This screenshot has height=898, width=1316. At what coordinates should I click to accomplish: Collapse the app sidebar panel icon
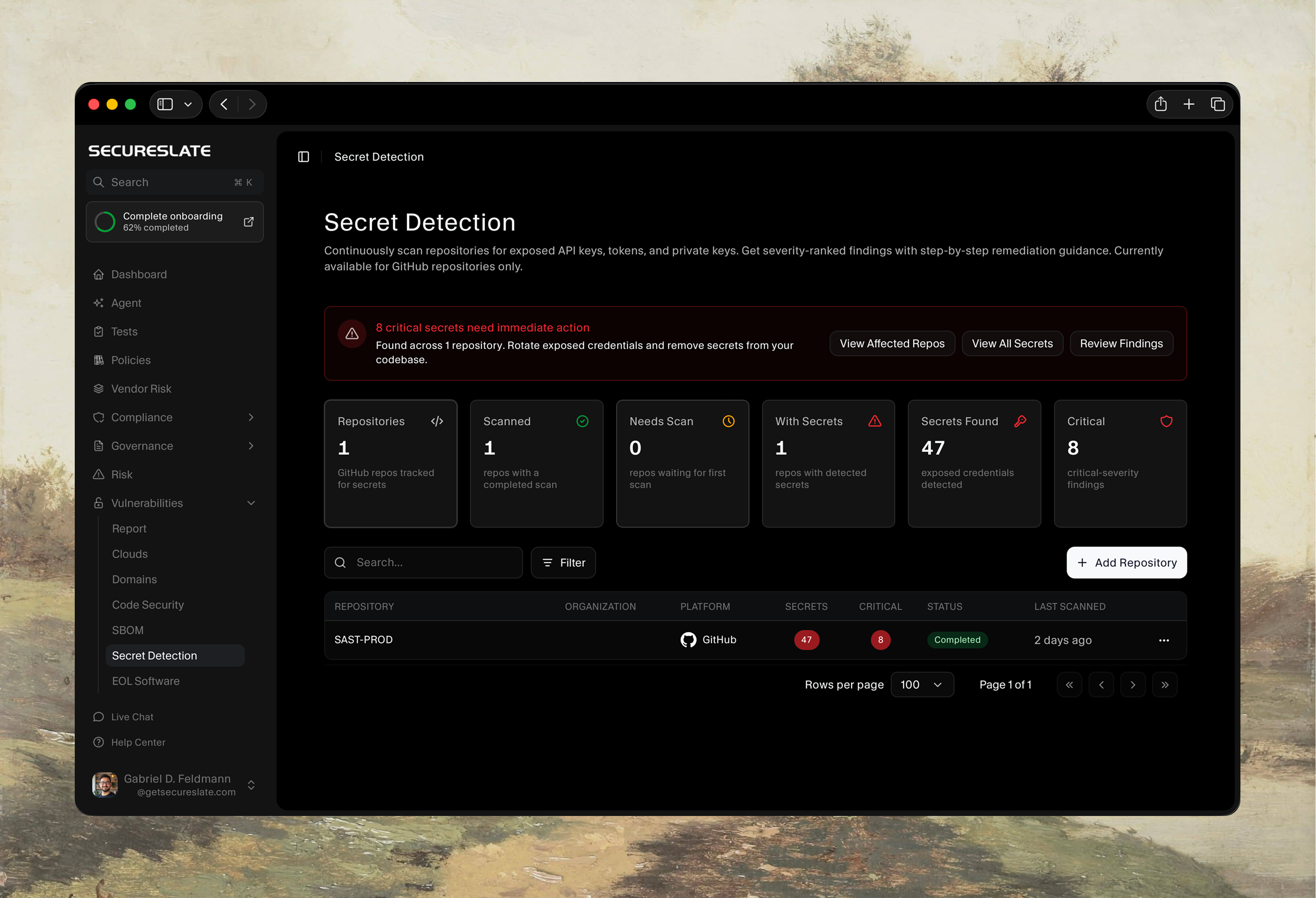coord(304,157)
